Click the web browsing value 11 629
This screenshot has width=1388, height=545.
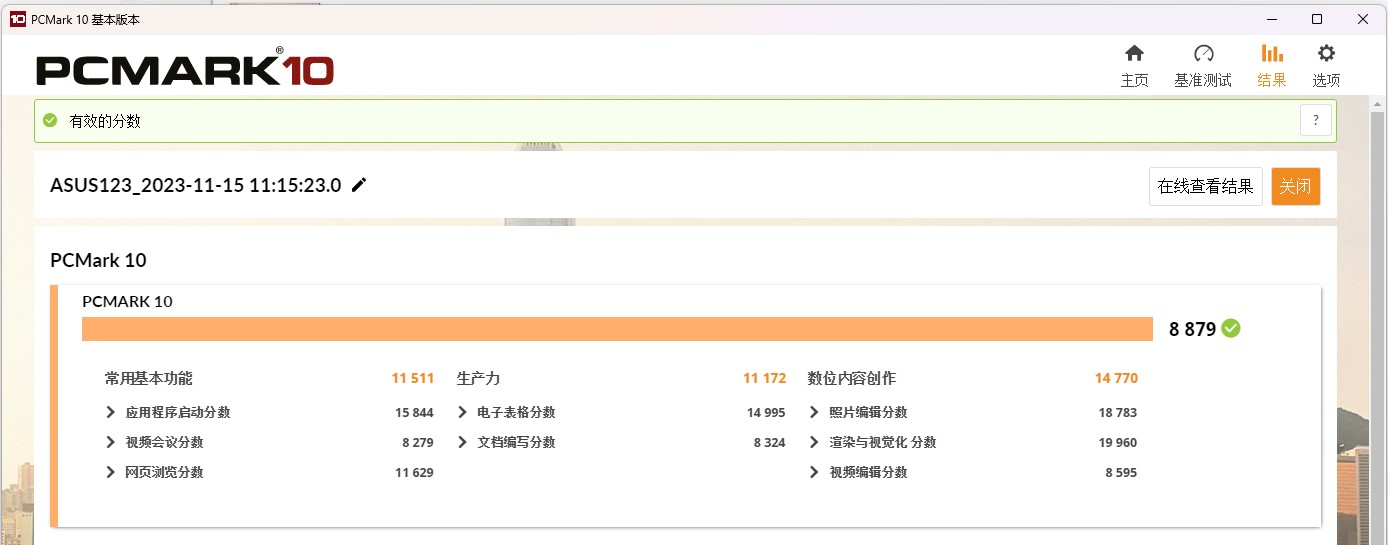414,472
